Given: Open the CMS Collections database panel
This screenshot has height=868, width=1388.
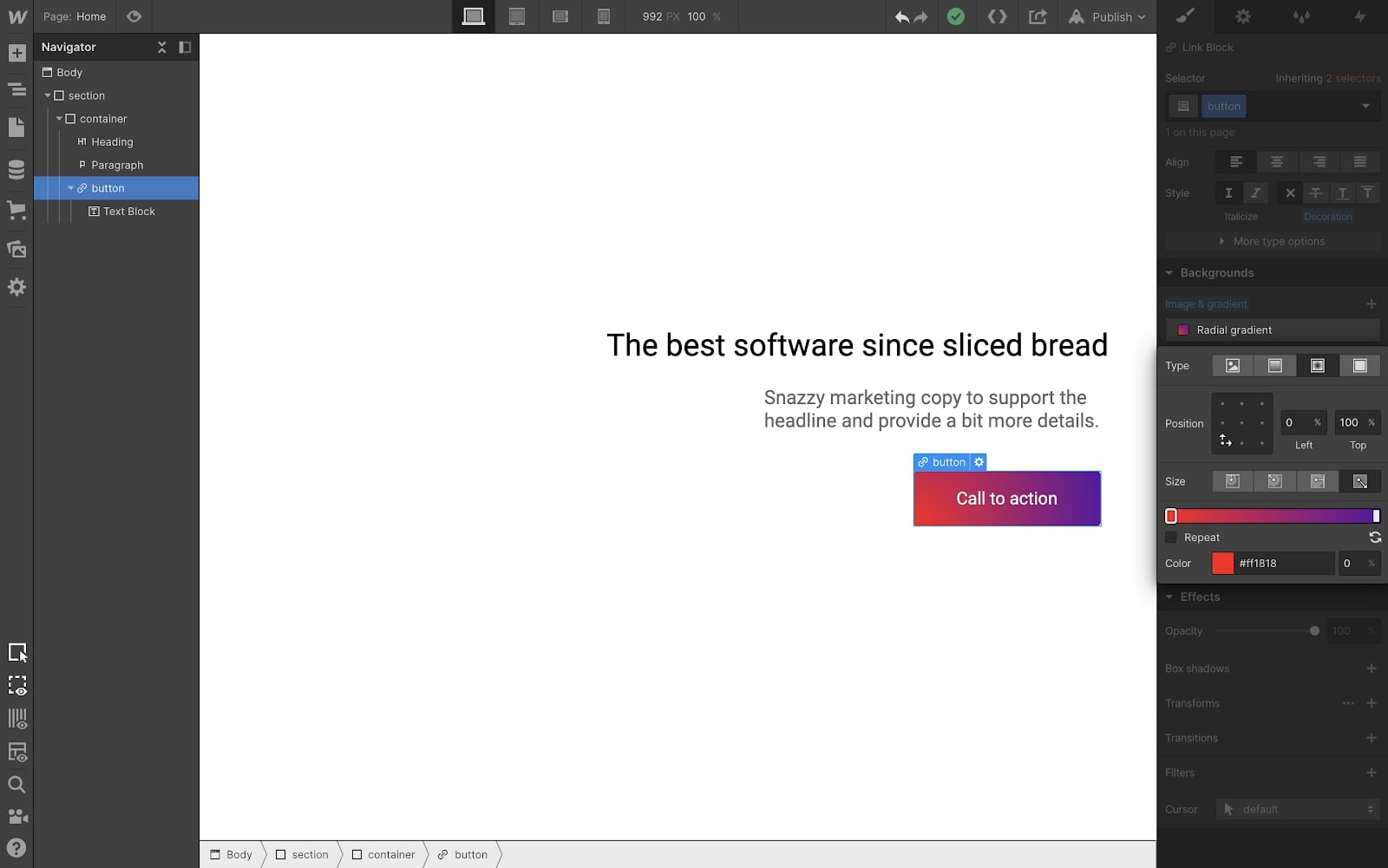Looking at the screenshot, I should 16,170.
